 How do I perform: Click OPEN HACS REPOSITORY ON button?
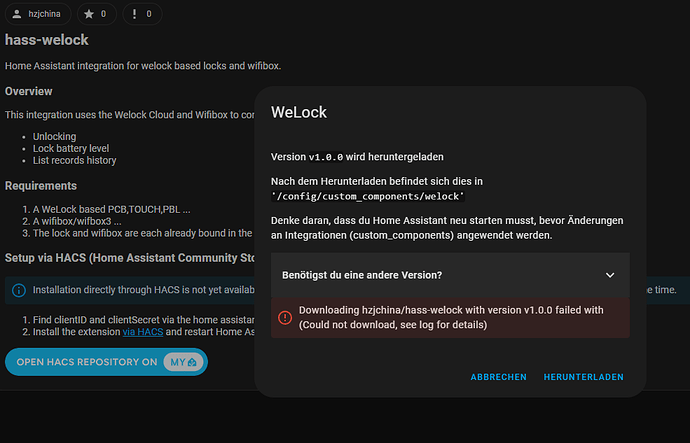[x=106, y=362]
